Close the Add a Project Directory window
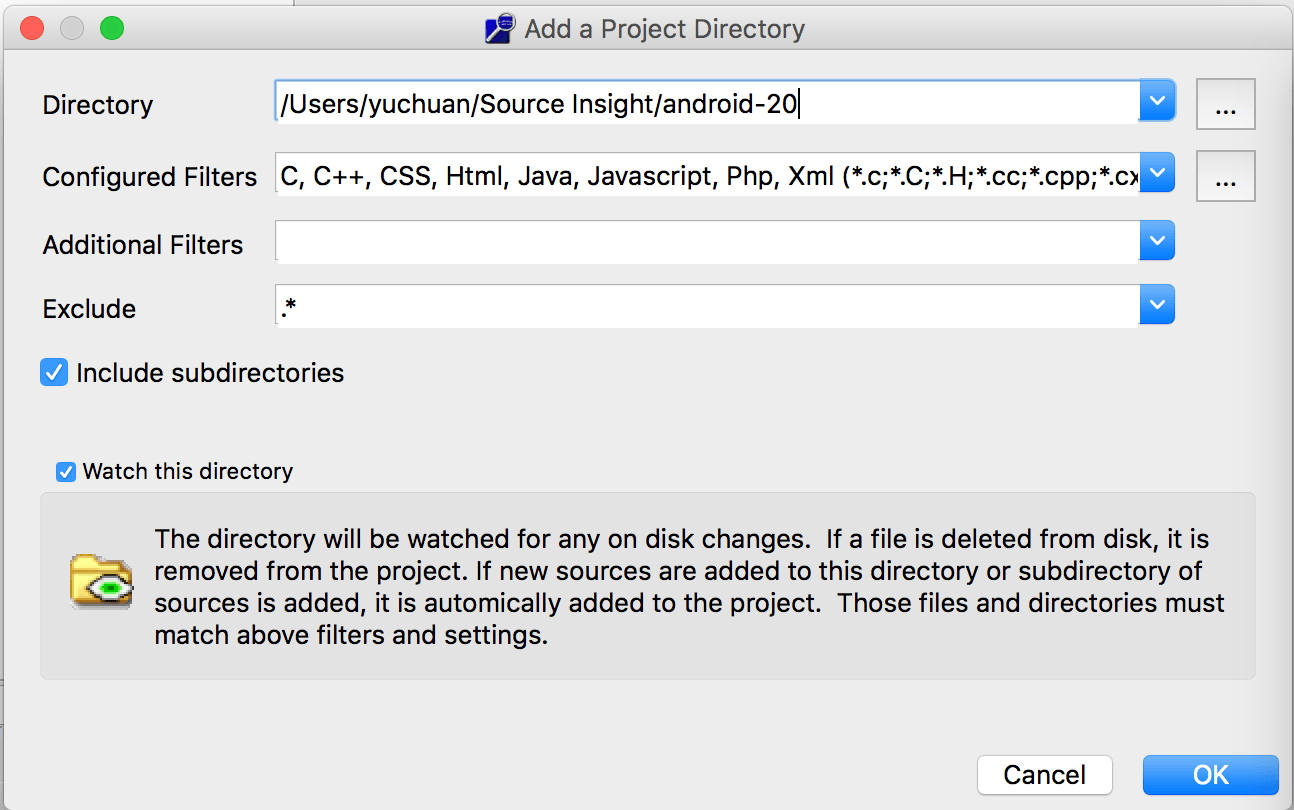This screenshot has width=1294, height=810. (x=32, y=28)
